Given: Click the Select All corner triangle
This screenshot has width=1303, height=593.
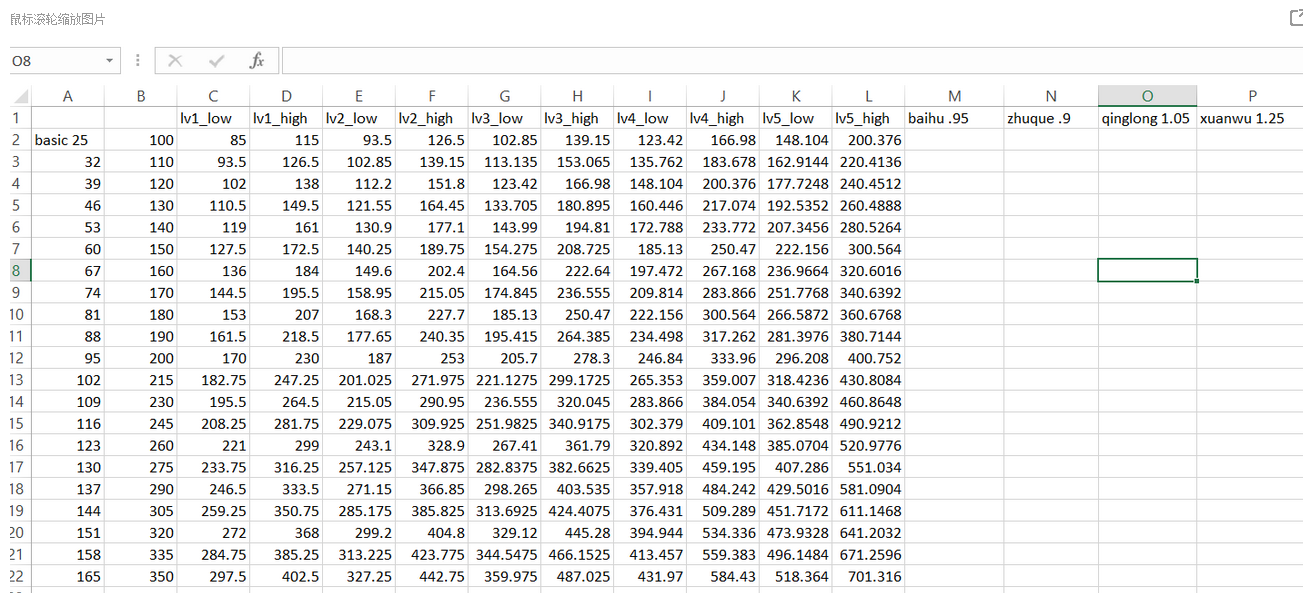Looking at the screenshot, I should coord(19,97).
